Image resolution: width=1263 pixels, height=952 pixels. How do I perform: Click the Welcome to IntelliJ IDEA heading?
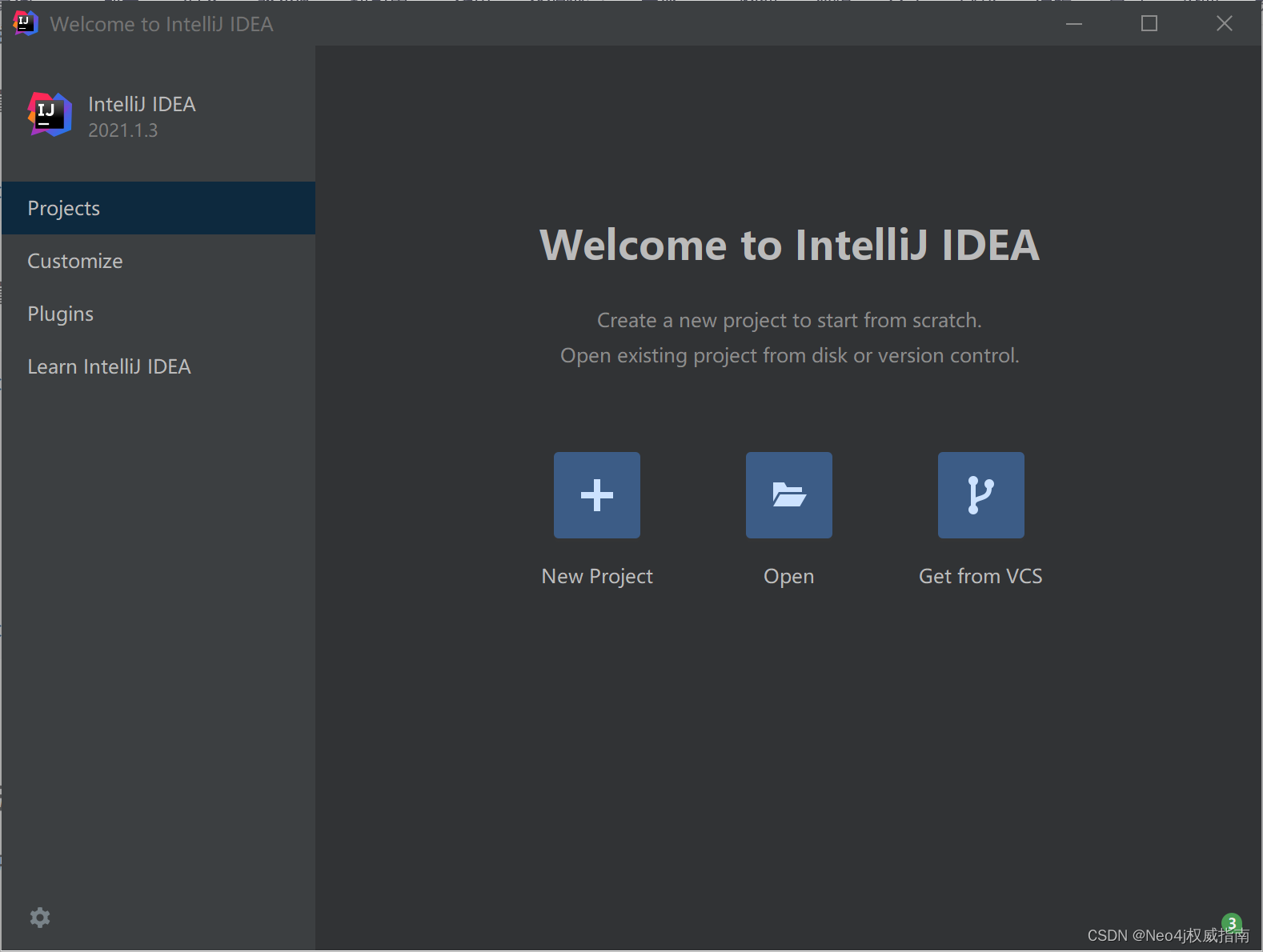tap(790, 245)
